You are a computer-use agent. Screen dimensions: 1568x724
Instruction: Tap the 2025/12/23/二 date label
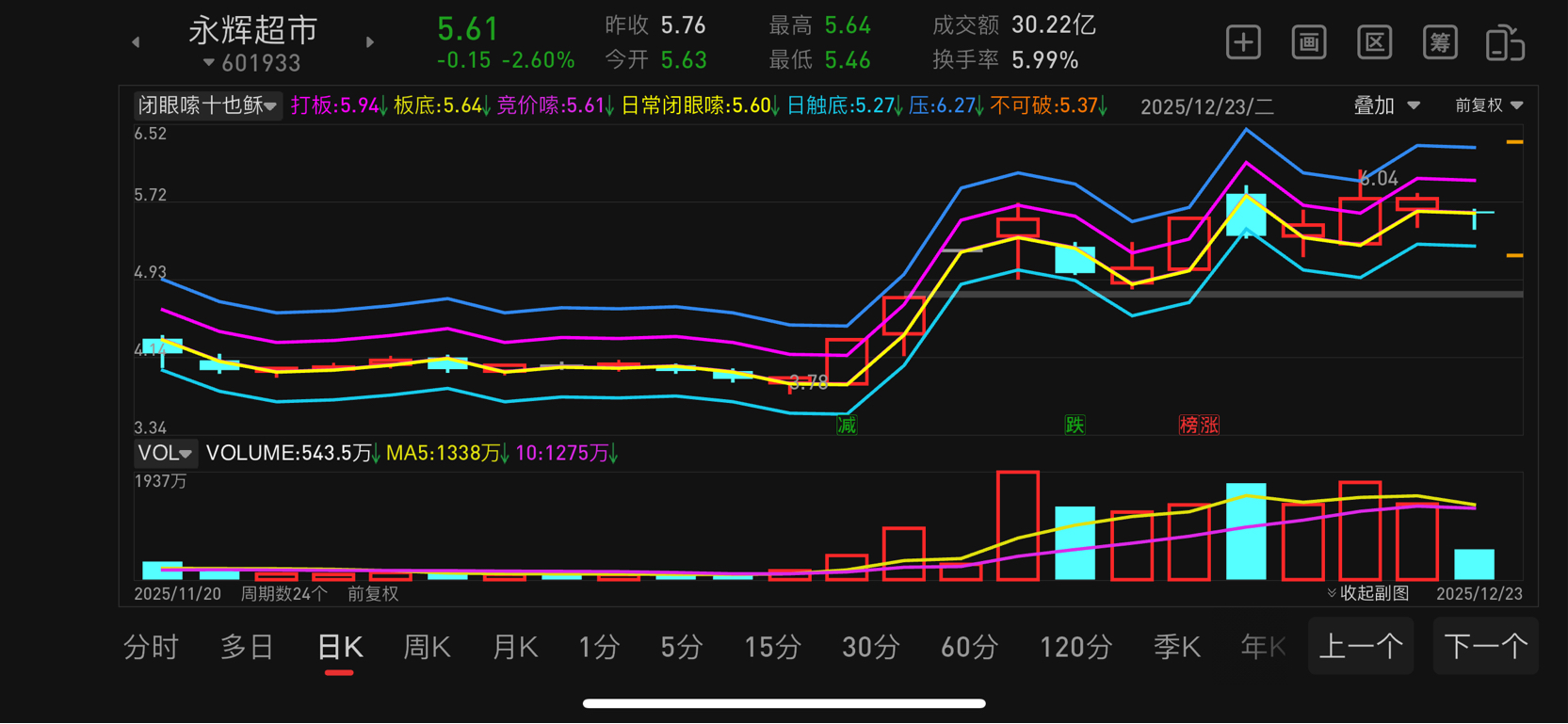(x=1207, y=106)
